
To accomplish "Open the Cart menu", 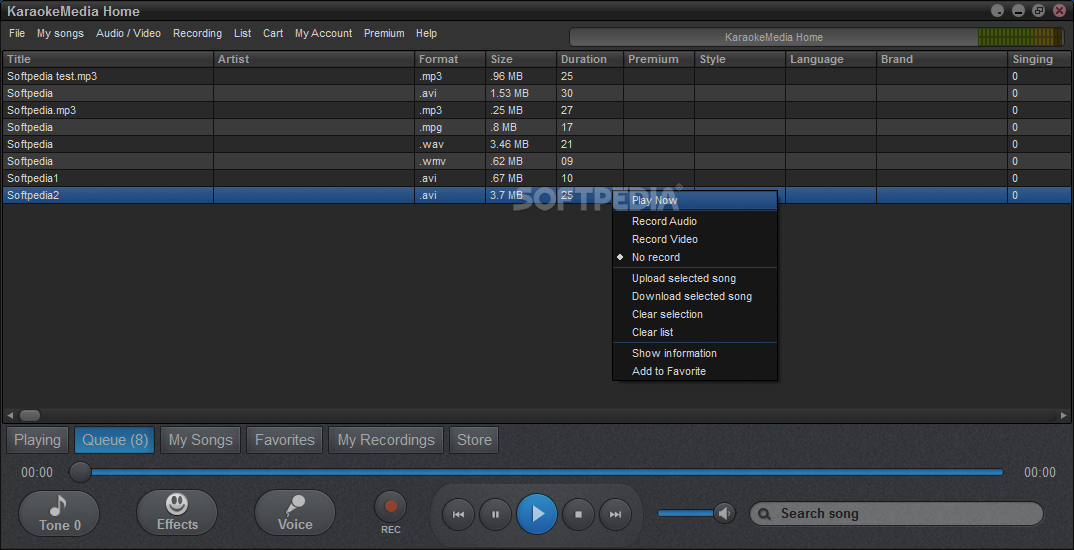I will click(273, 33).
